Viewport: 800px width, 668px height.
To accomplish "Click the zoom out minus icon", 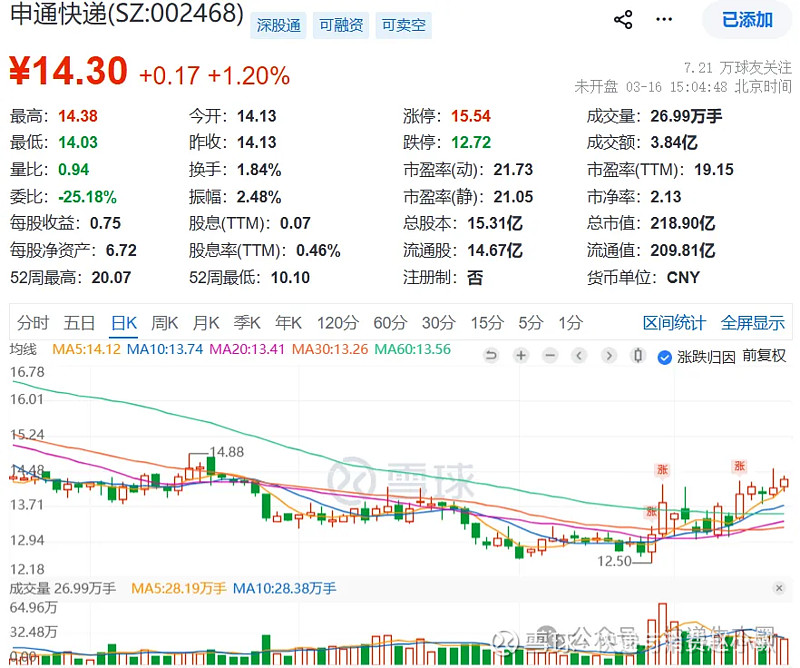I will (x=550, y=355).
